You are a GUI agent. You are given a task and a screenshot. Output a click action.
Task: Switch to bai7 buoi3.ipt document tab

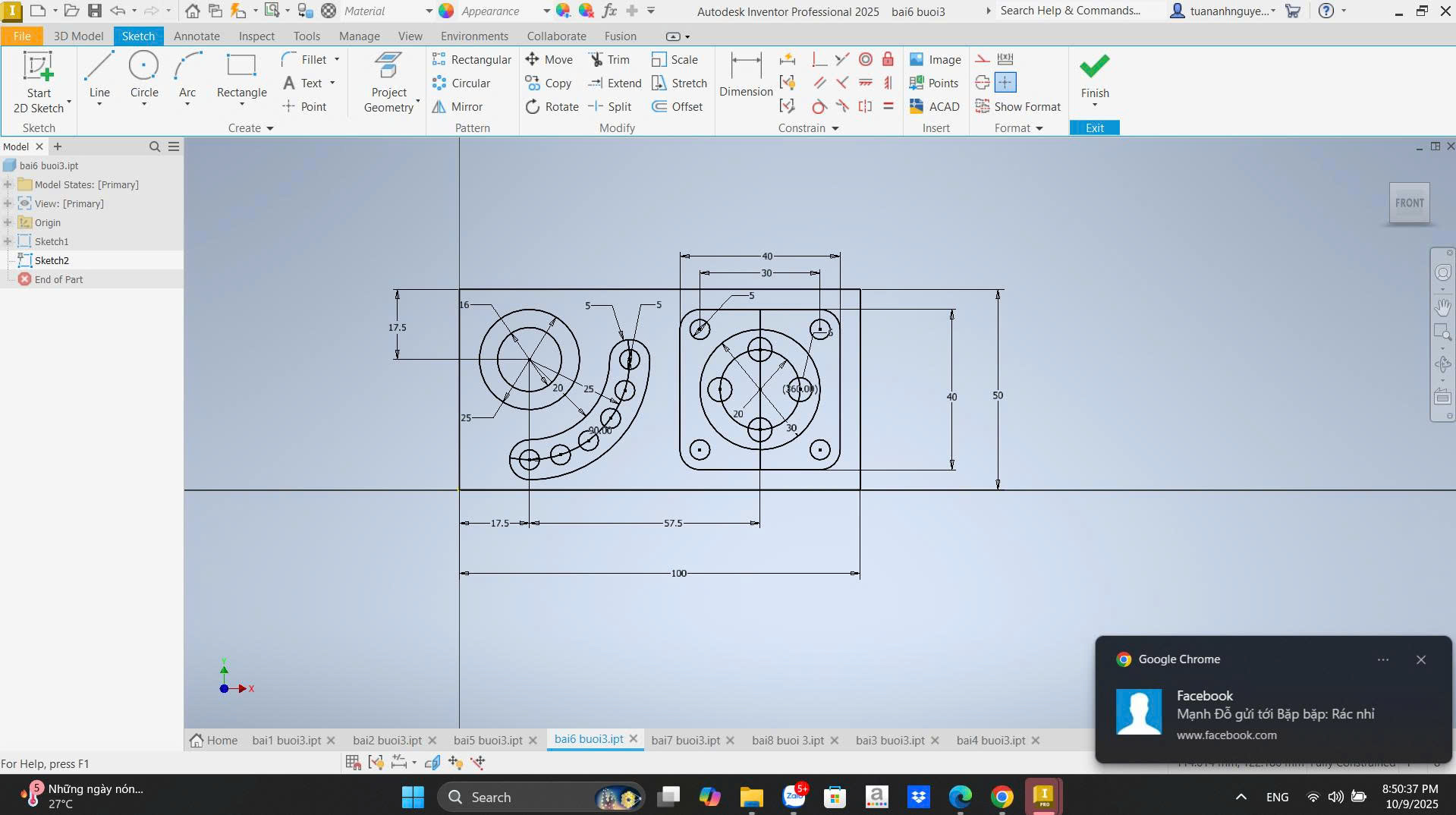[x=685, y=740]
